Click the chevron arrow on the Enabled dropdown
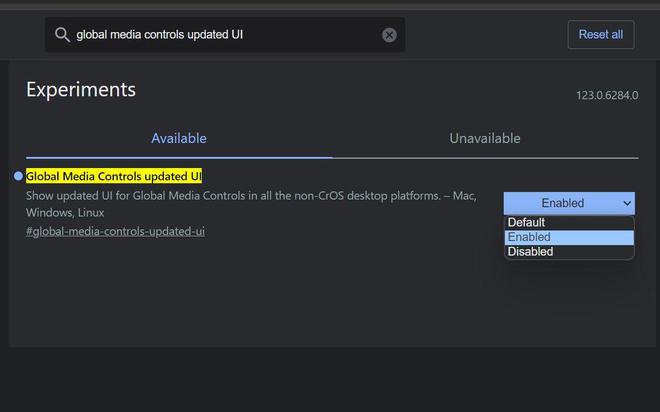This screenshot has width=660, height=412. pyautogui.click(x=627, y=203)
